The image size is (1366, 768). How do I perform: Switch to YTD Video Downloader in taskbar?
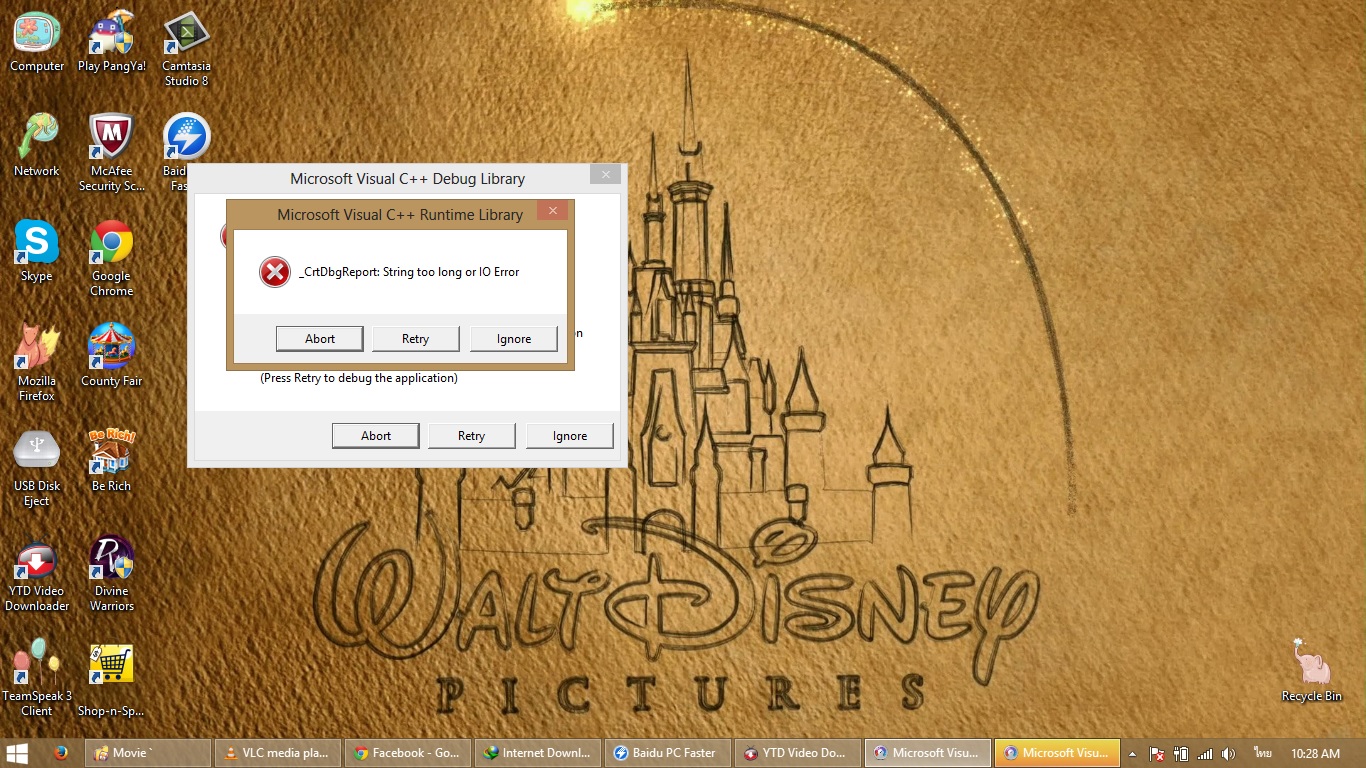point(798,753)
